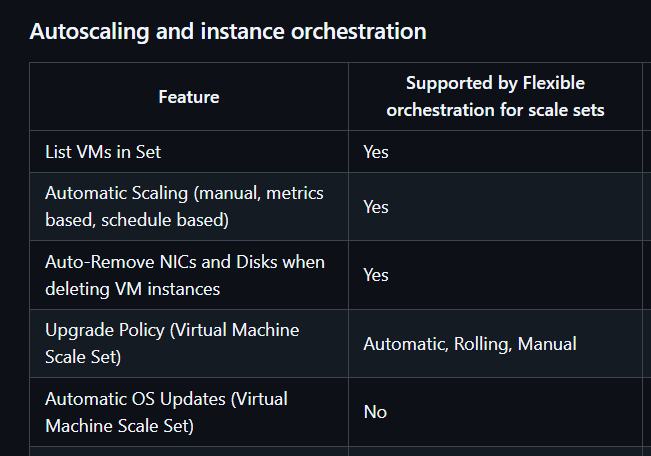Screen dimensions: 651x456
Task: Click 'Yes' in the List VMs row
Action: (376, 152)
